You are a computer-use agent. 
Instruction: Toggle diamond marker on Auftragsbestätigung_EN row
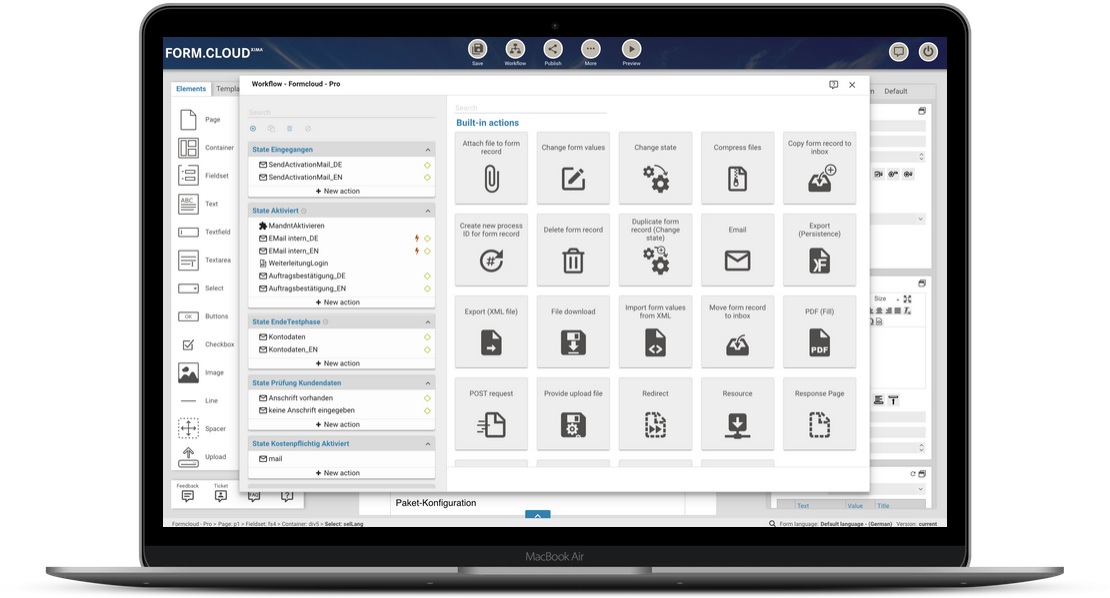(427, 289)
